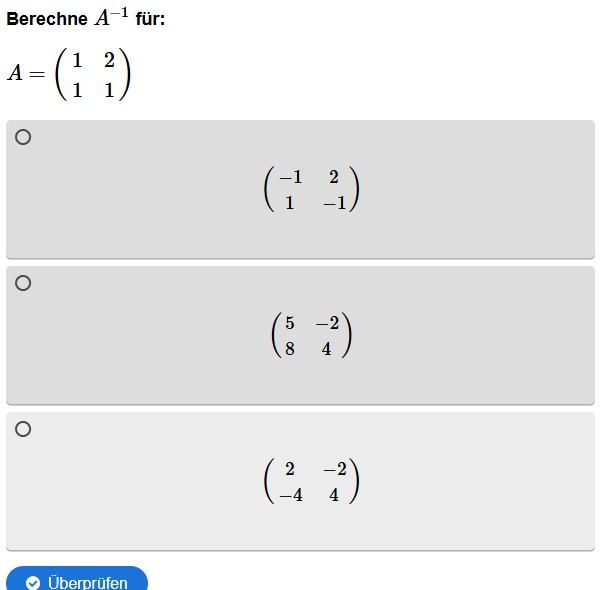Select the radio button for the first answer
The width and height of the screenshot is (602, 590).
pos(23,137)
